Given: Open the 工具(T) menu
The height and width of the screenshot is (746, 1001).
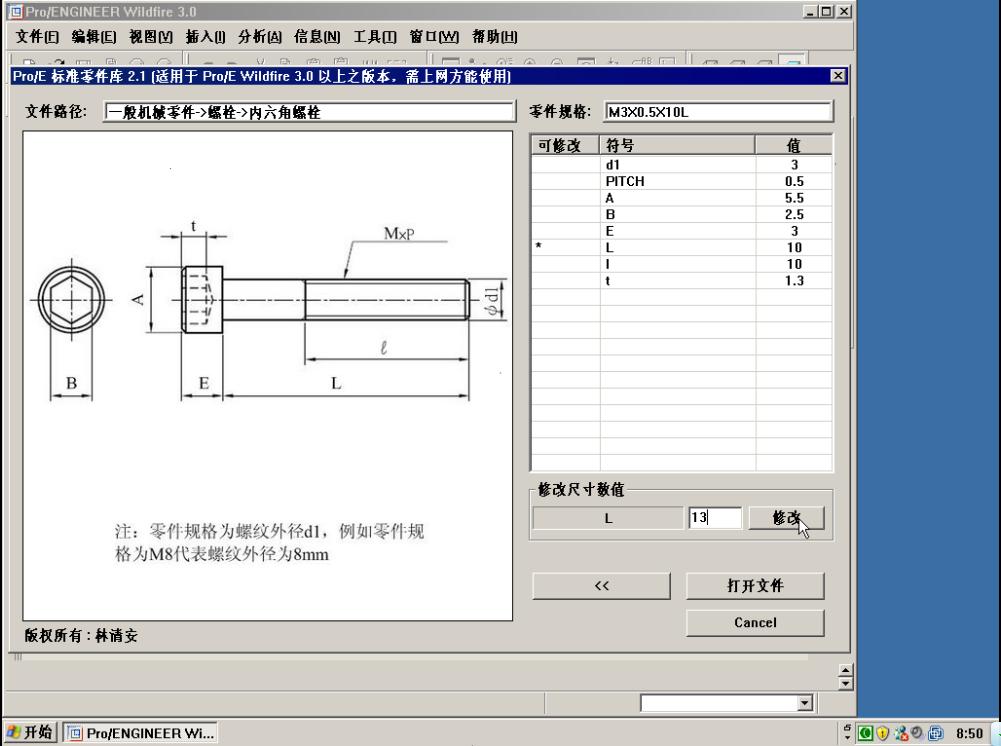Looking at the screenshot, I should point(375,37).
